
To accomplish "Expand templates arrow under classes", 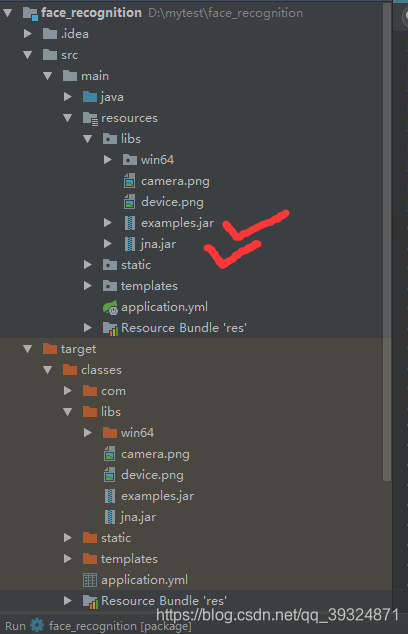I will click(68, 558).
